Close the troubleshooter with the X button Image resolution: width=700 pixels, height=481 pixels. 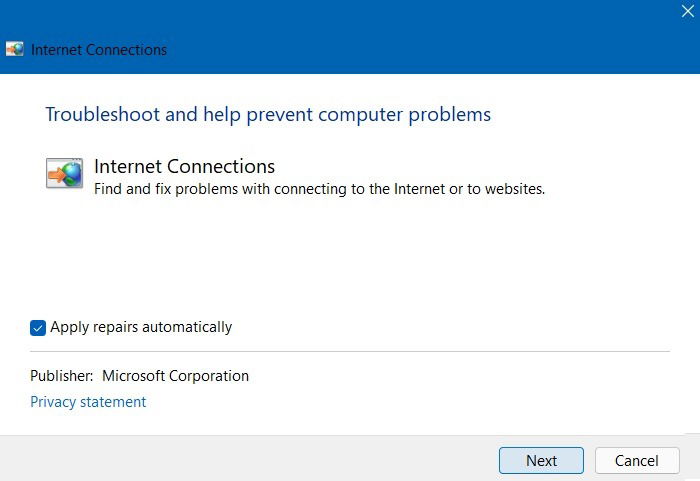(687, 12)
